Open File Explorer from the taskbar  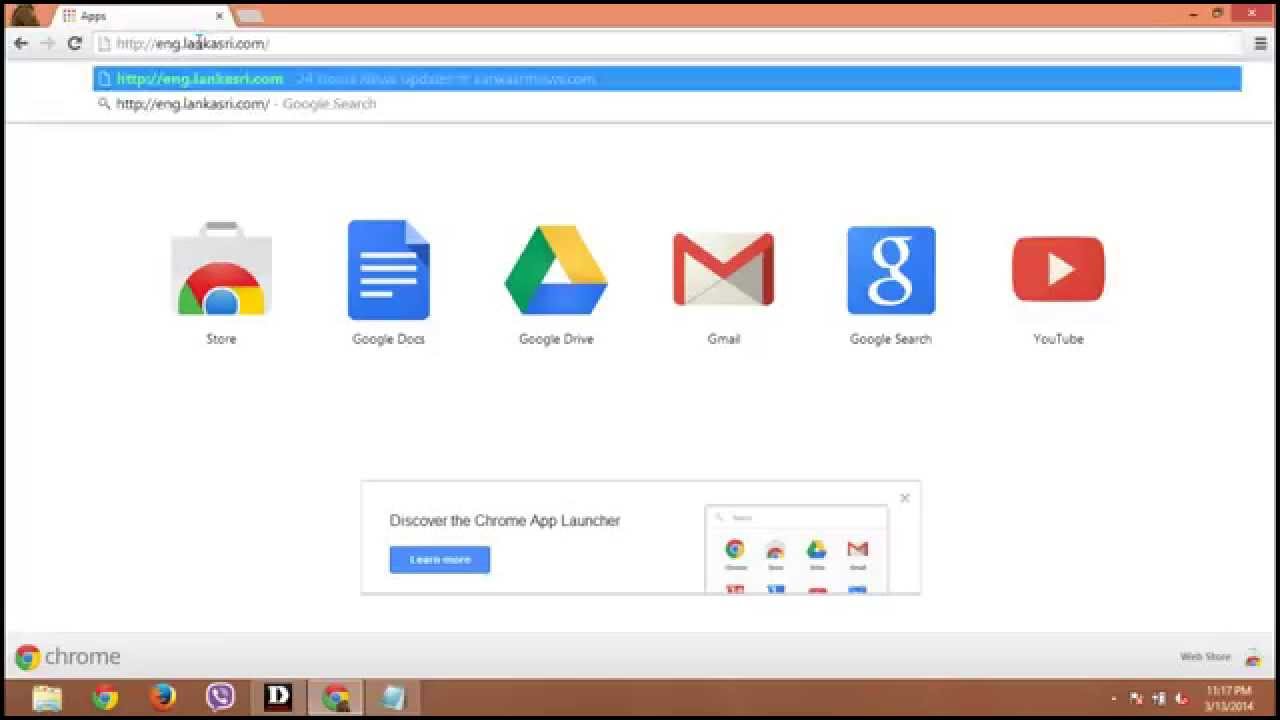click(47, 697)
